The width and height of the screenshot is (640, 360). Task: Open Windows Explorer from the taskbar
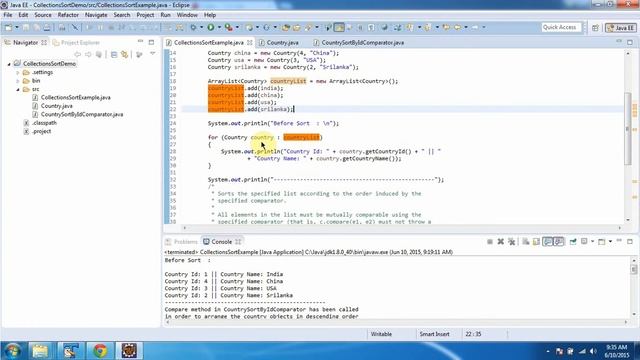click(40, 351)
